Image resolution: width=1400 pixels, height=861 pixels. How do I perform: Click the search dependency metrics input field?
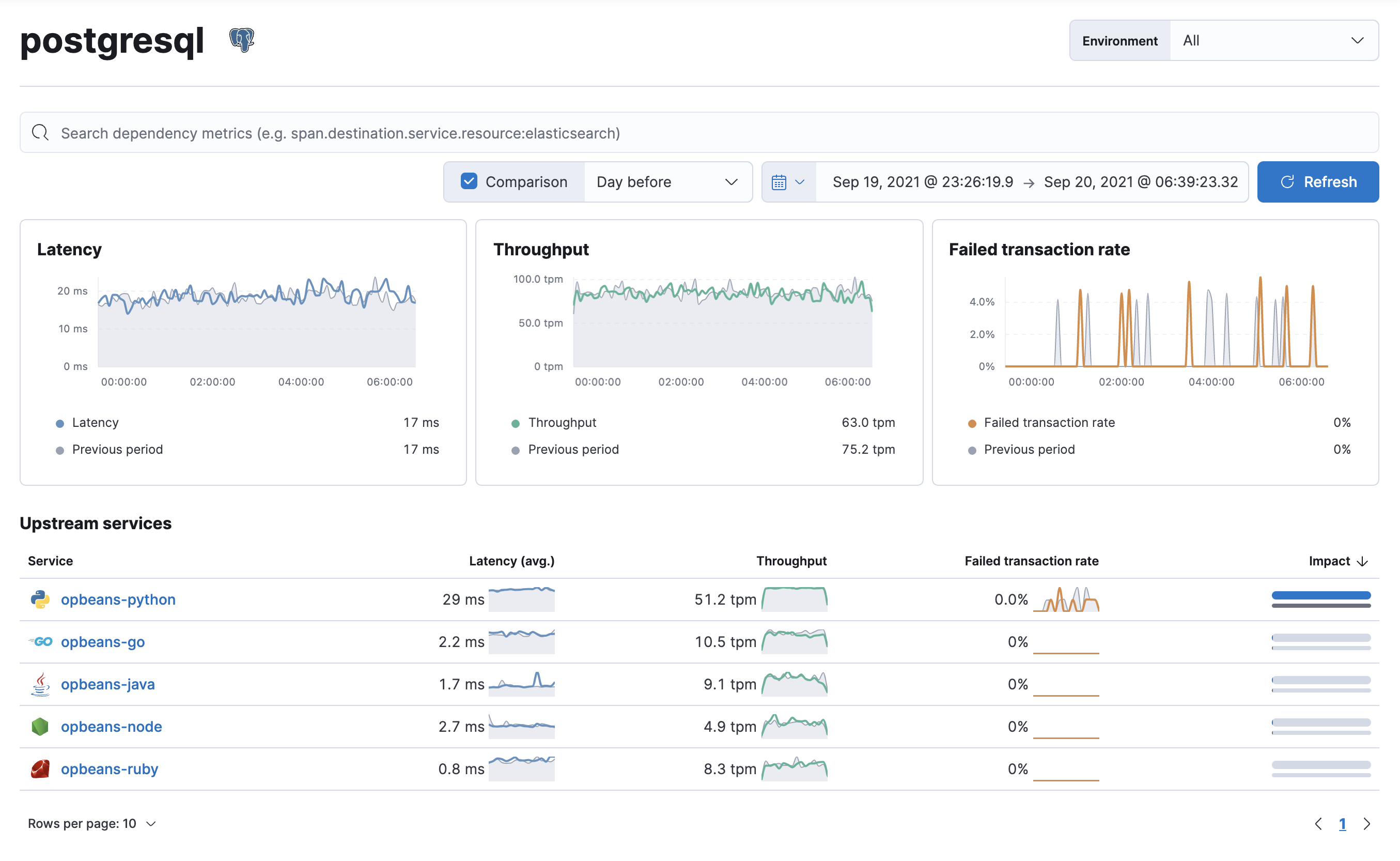tap(700, 132)
